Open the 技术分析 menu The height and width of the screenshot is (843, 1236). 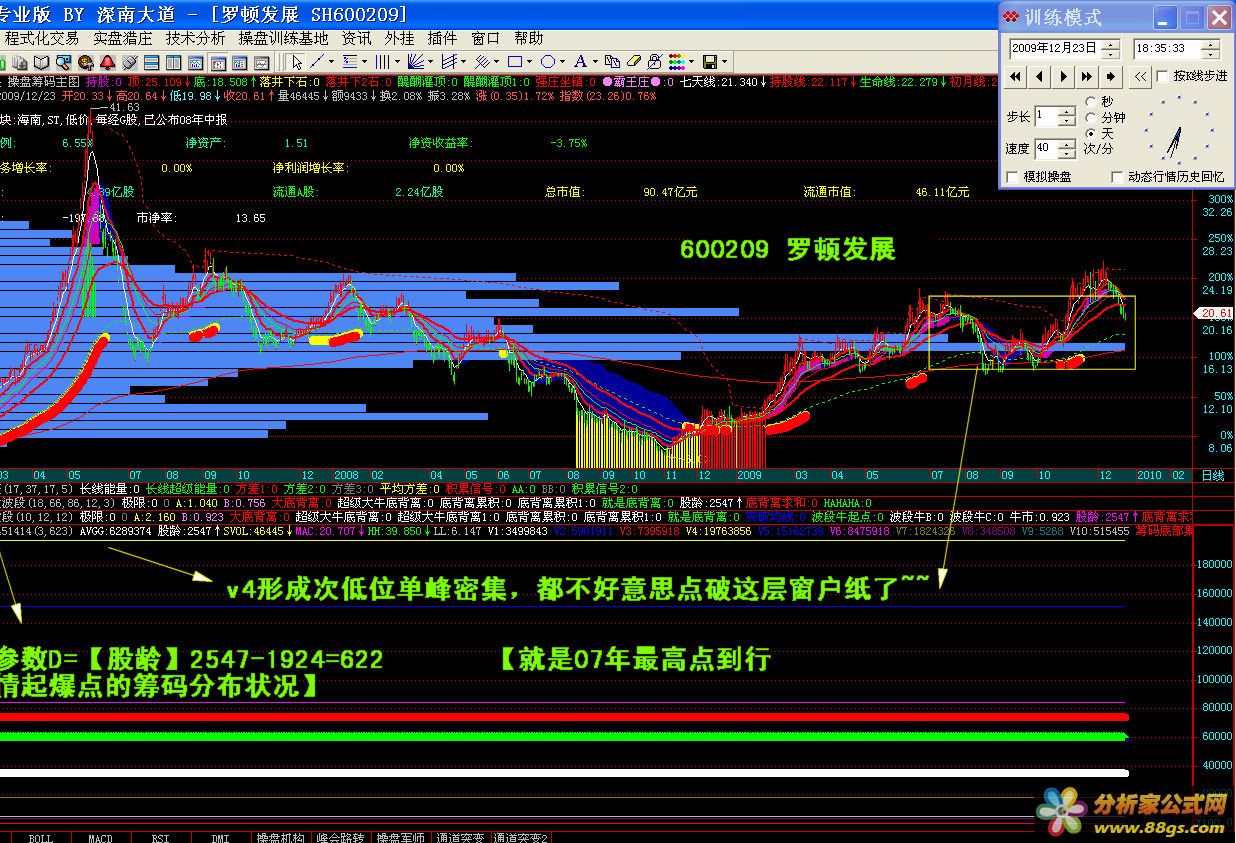pyautogui.click(x=195, y=38)
